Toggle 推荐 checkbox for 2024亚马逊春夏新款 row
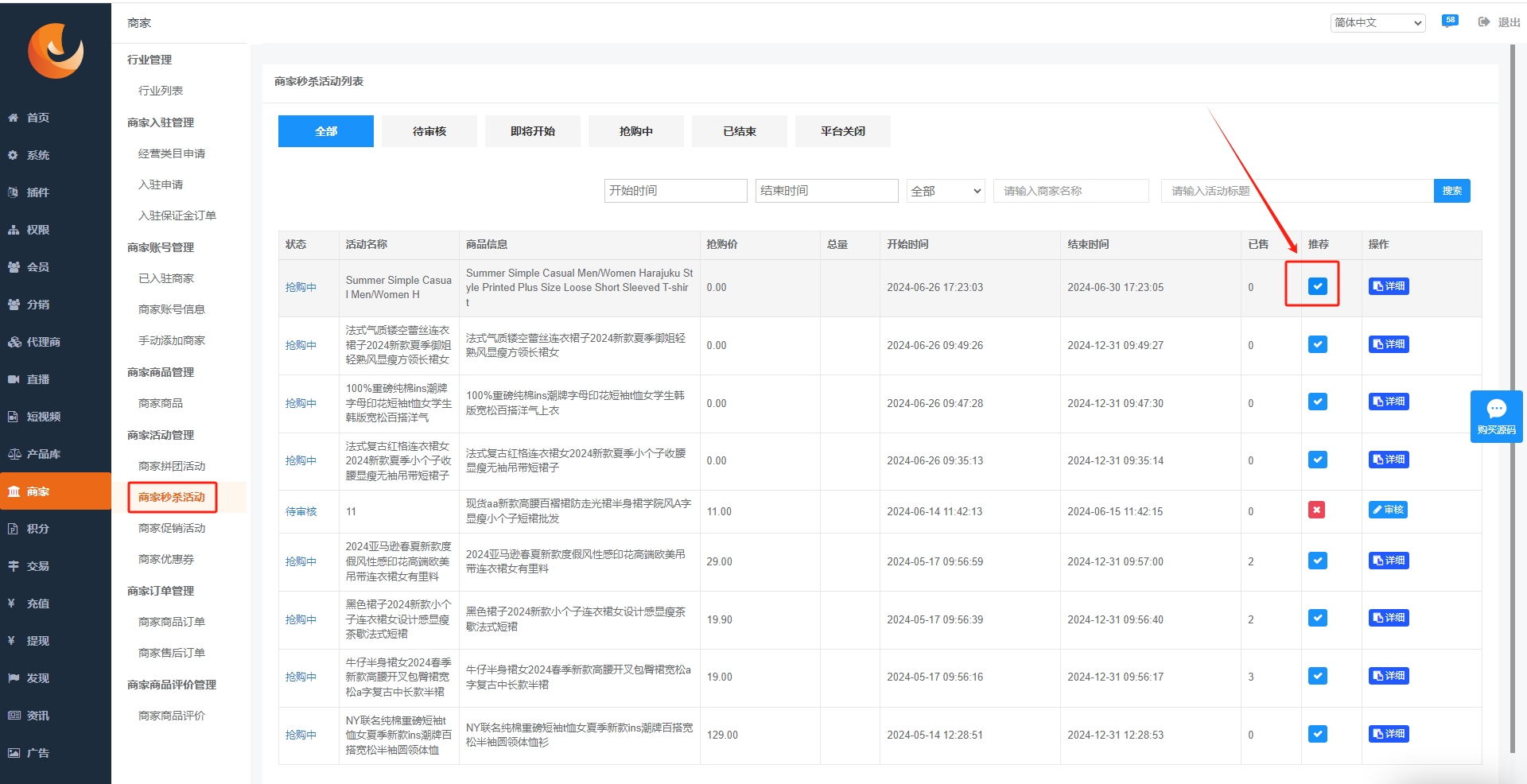This screenshot has width=1527, height=784. pos(1318,561)
